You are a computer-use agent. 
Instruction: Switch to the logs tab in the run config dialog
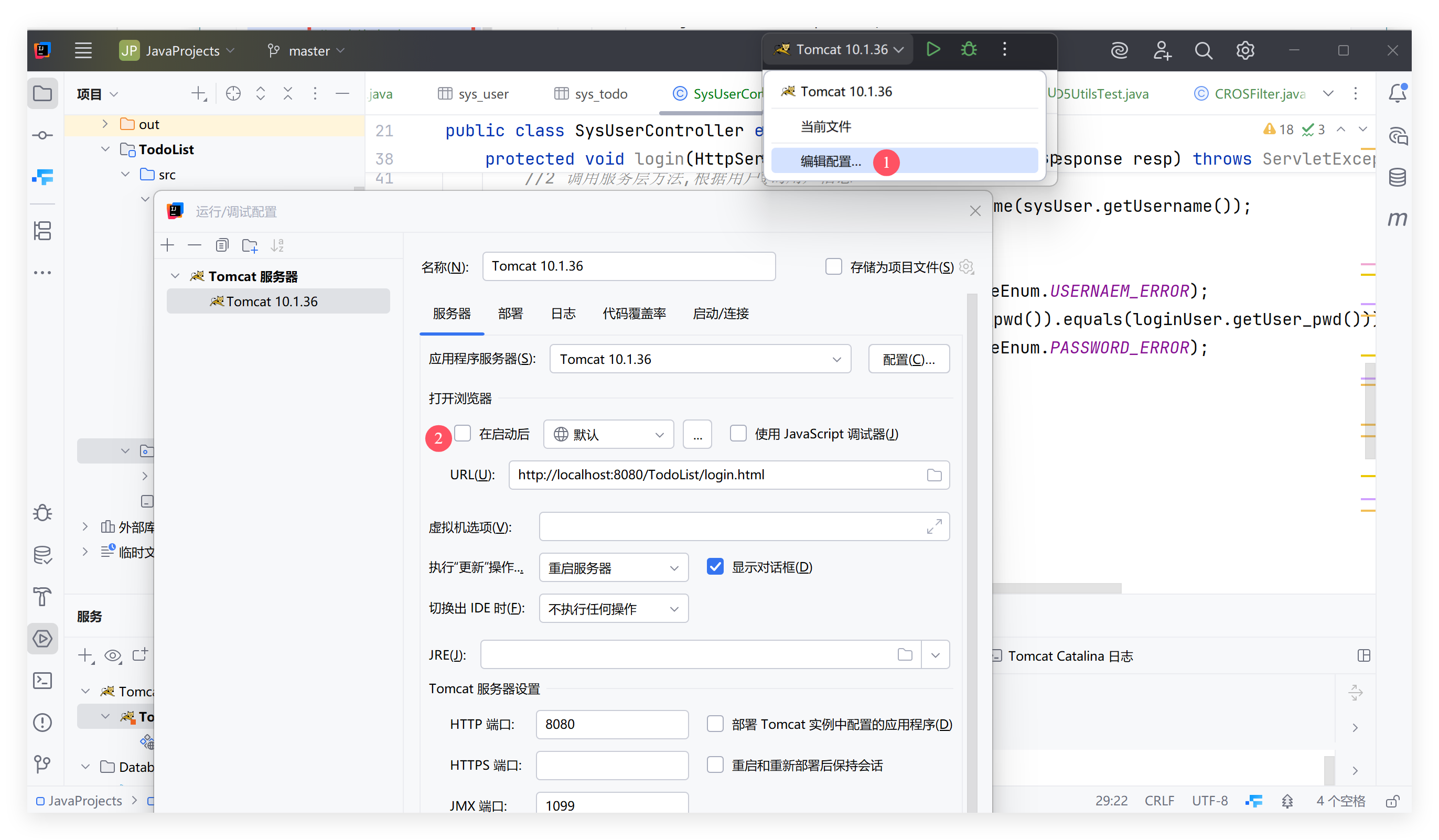pos(563,313)
